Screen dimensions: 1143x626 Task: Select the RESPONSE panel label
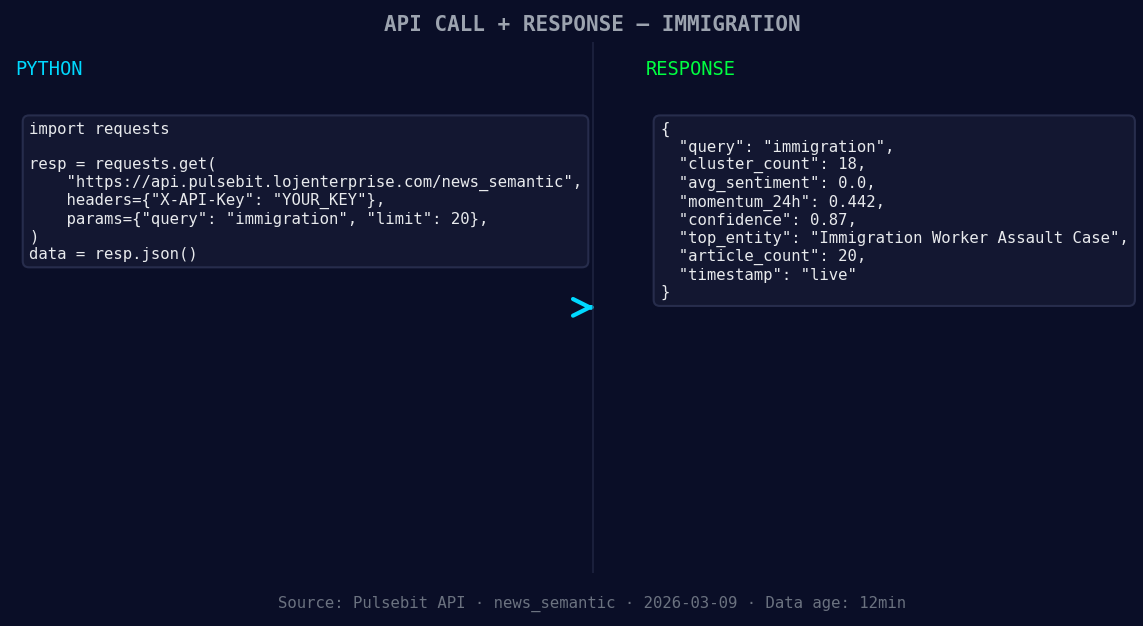689,68
